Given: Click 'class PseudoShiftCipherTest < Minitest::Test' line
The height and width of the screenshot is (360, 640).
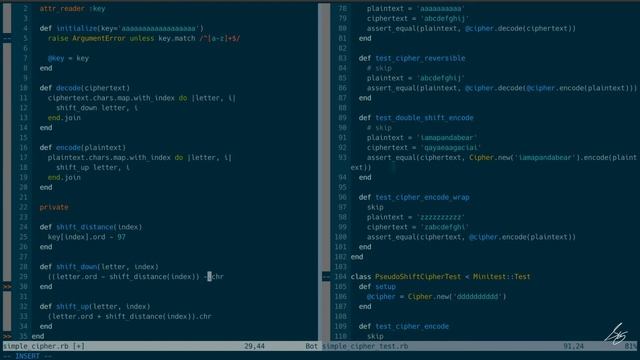Looking at the screenshot, I should (x=440, y=277).
